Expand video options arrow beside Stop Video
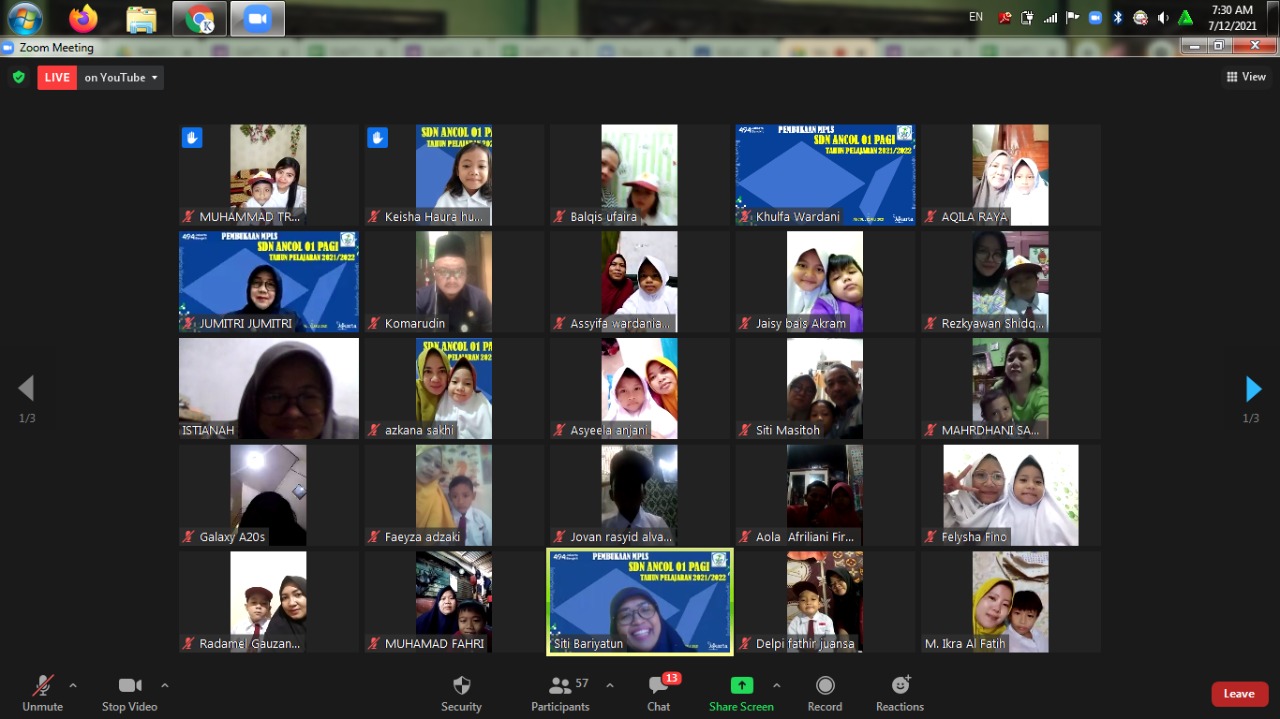Image resolution: width=1280 pixels, height=719 pixels. pos(165,686)
